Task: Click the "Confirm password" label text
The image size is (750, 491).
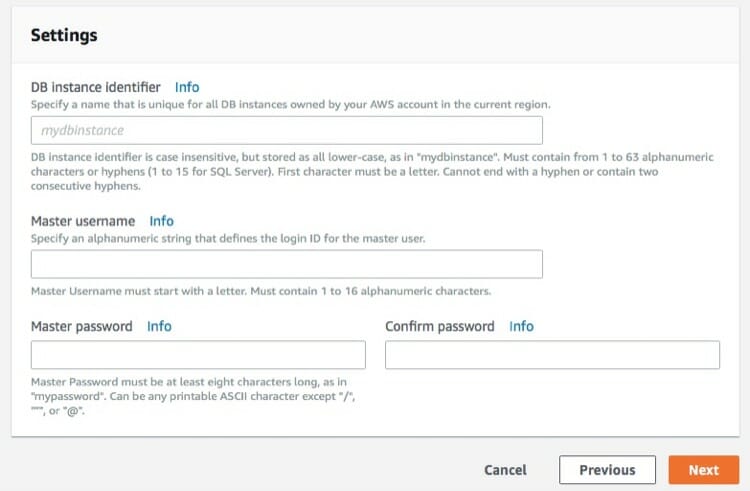Action: point(440,326)
